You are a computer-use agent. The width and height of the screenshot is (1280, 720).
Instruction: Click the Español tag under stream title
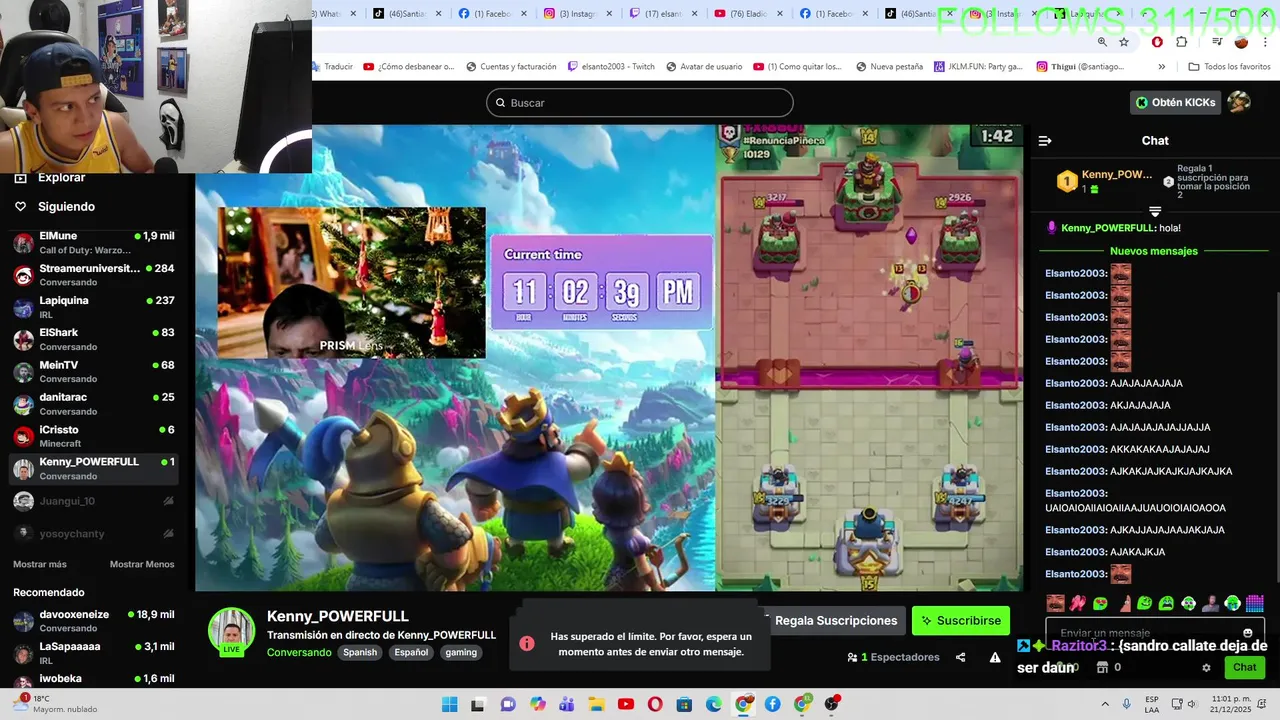(411, 652)
